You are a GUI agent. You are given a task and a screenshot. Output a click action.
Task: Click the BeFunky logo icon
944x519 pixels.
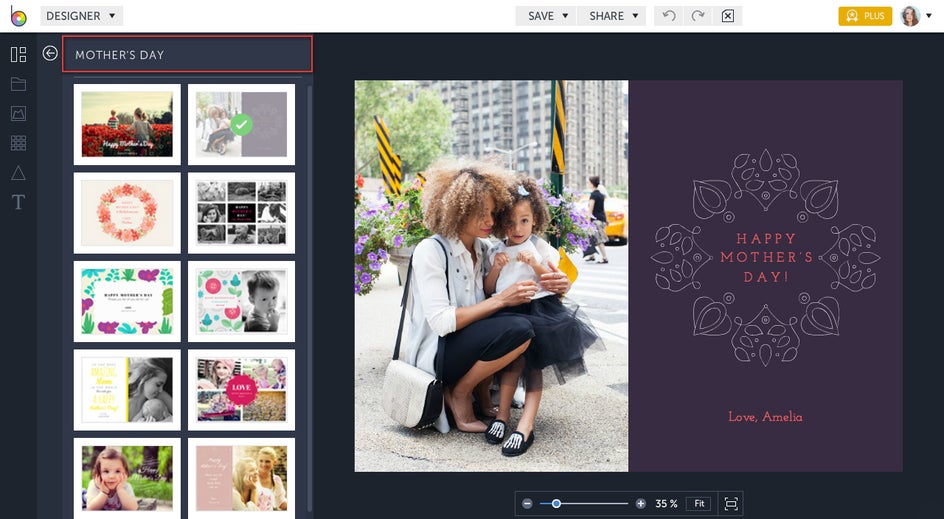pos(18,16)
